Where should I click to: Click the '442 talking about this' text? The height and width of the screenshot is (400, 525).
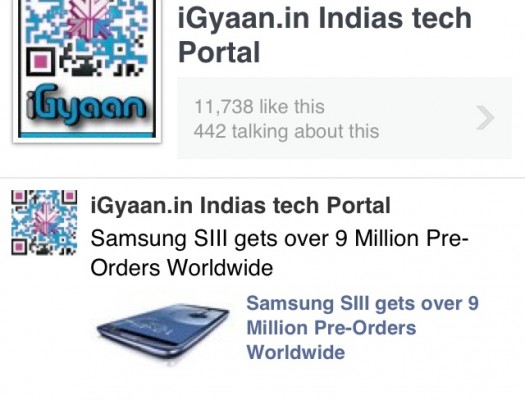tap(286, 131)
